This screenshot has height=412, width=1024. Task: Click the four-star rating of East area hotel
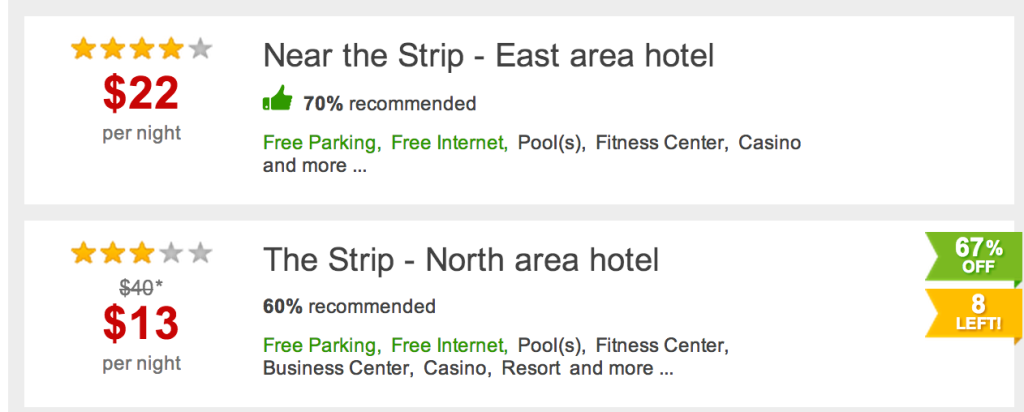142,49
